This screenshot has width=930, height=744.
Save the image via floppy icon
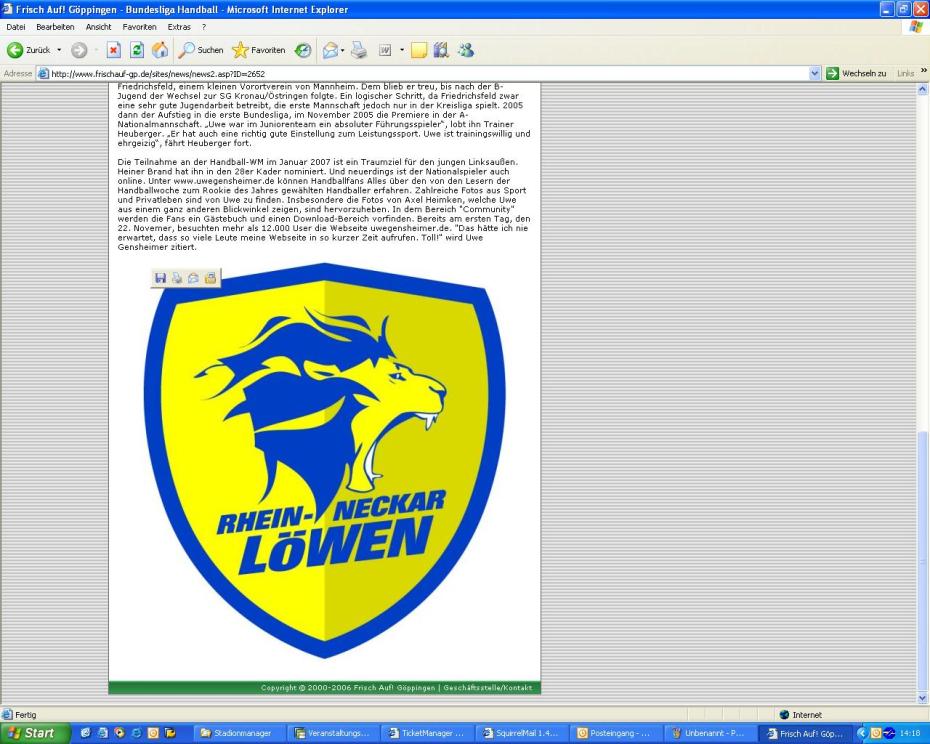point(160,278)
